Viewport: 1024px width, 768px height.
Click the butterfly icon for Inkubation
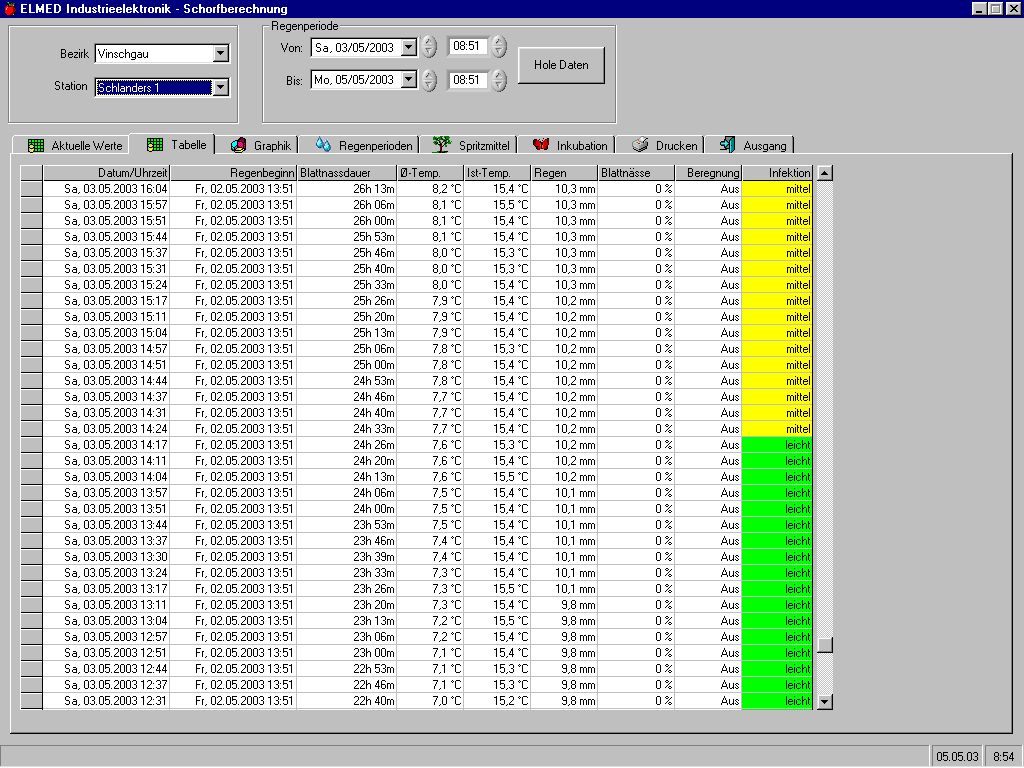[541, 145]
